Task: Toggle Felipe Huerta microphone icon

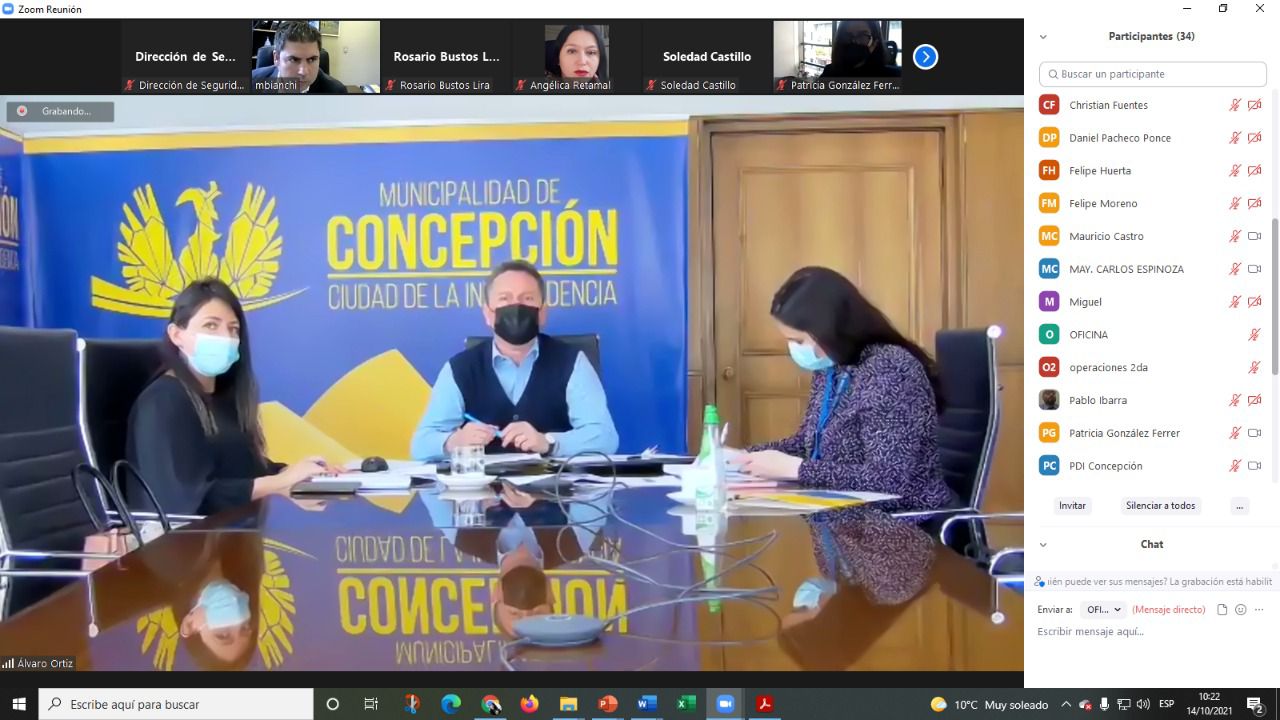Action: pos(1235,171)
